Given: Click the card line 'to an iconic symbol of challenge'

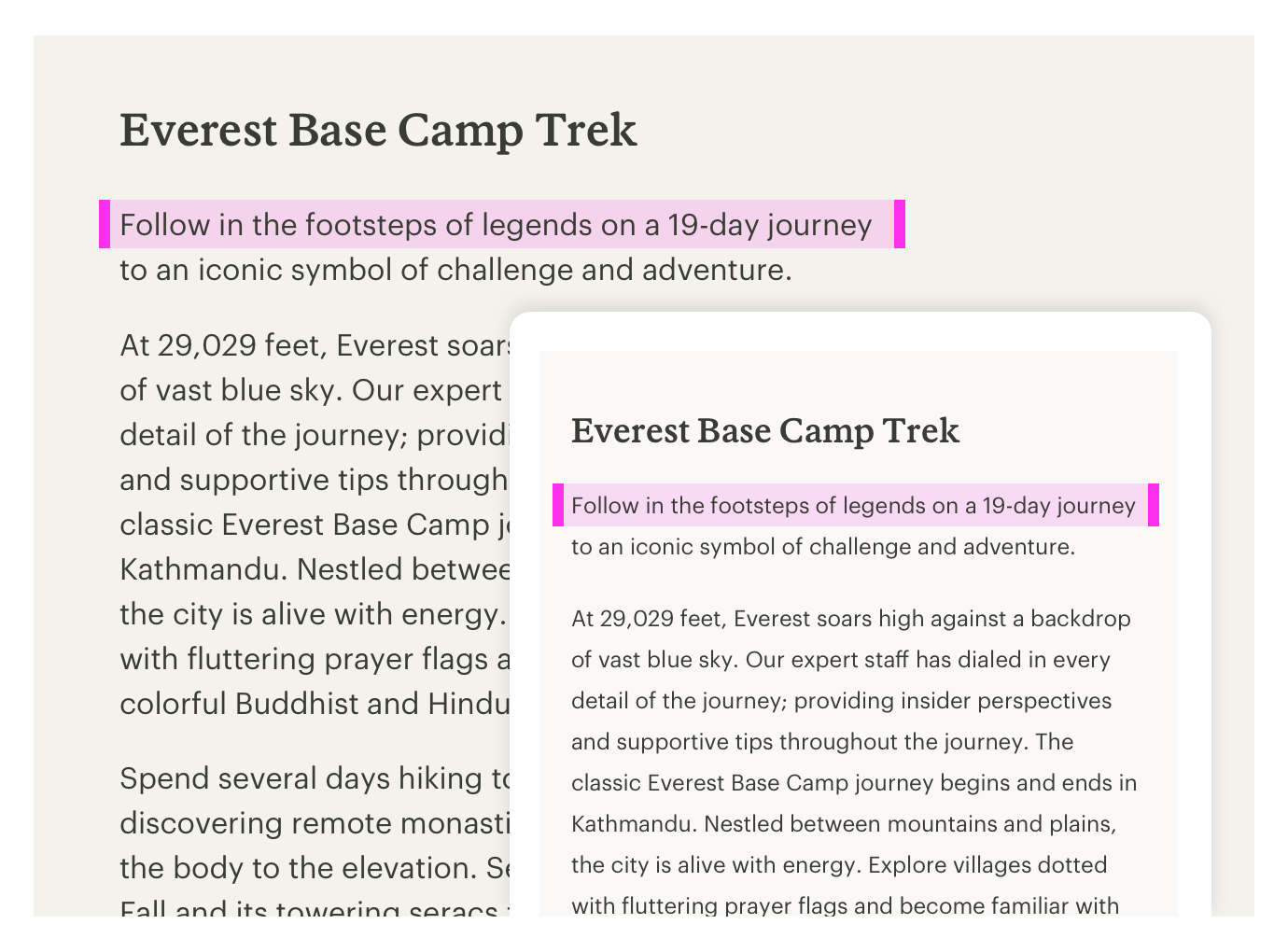Looking at the screenshot, I should coord(823,547).
